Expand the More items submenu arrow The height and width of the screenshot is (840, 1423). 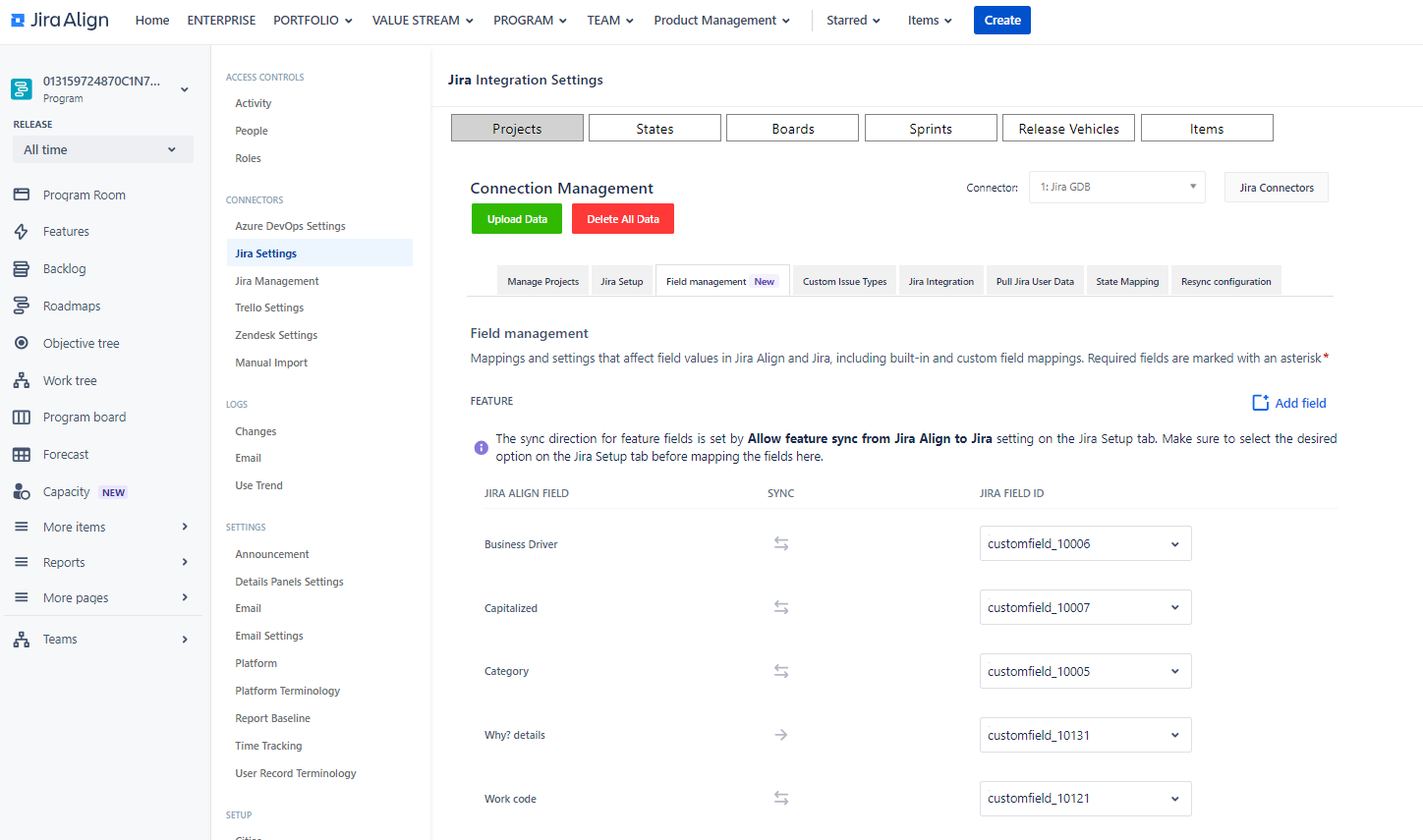185,527
